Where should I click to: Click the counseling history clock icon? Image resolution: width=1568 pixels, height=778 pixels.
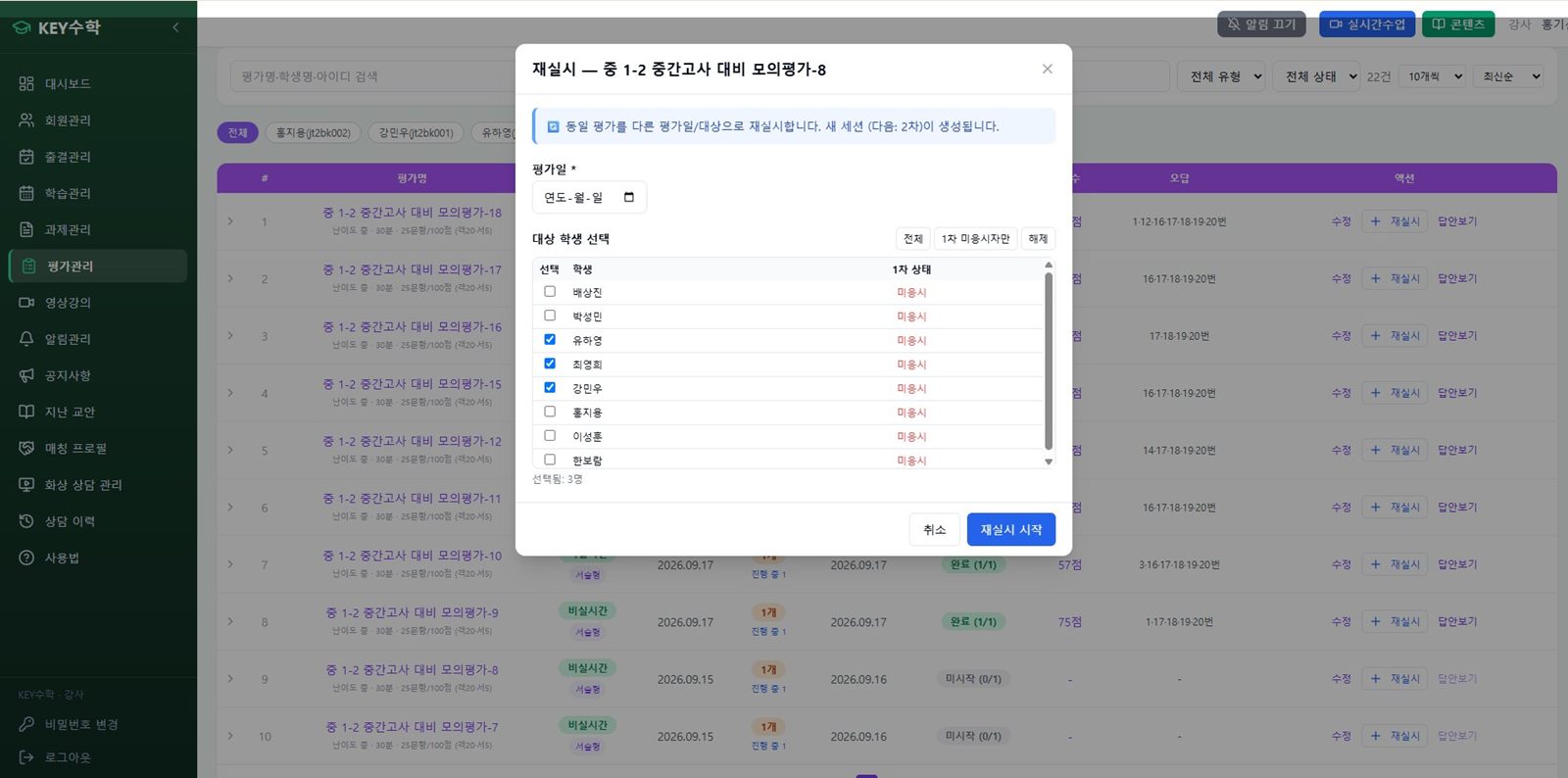pos(26,521)
